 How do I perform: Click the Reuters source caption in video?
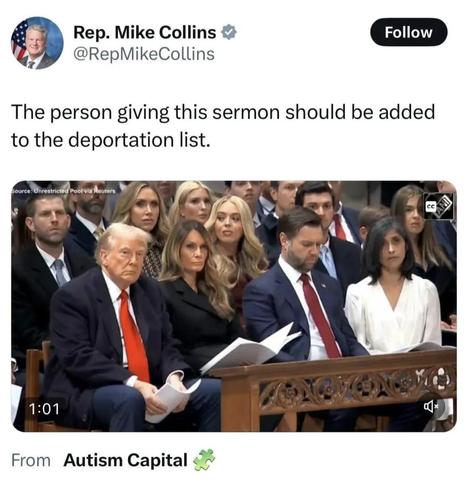point(64,191)
